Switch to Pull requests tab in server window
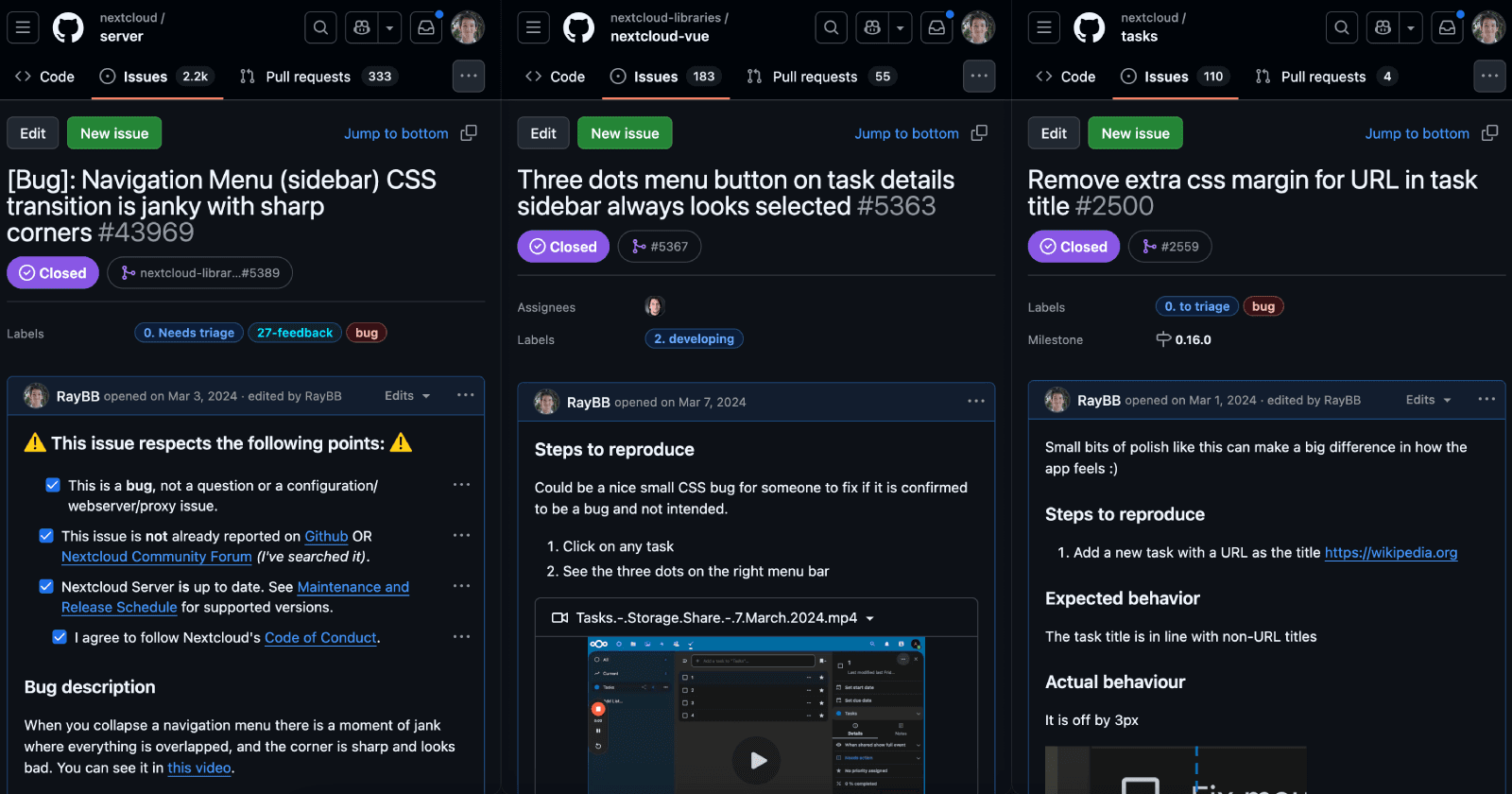 point(317,76)
